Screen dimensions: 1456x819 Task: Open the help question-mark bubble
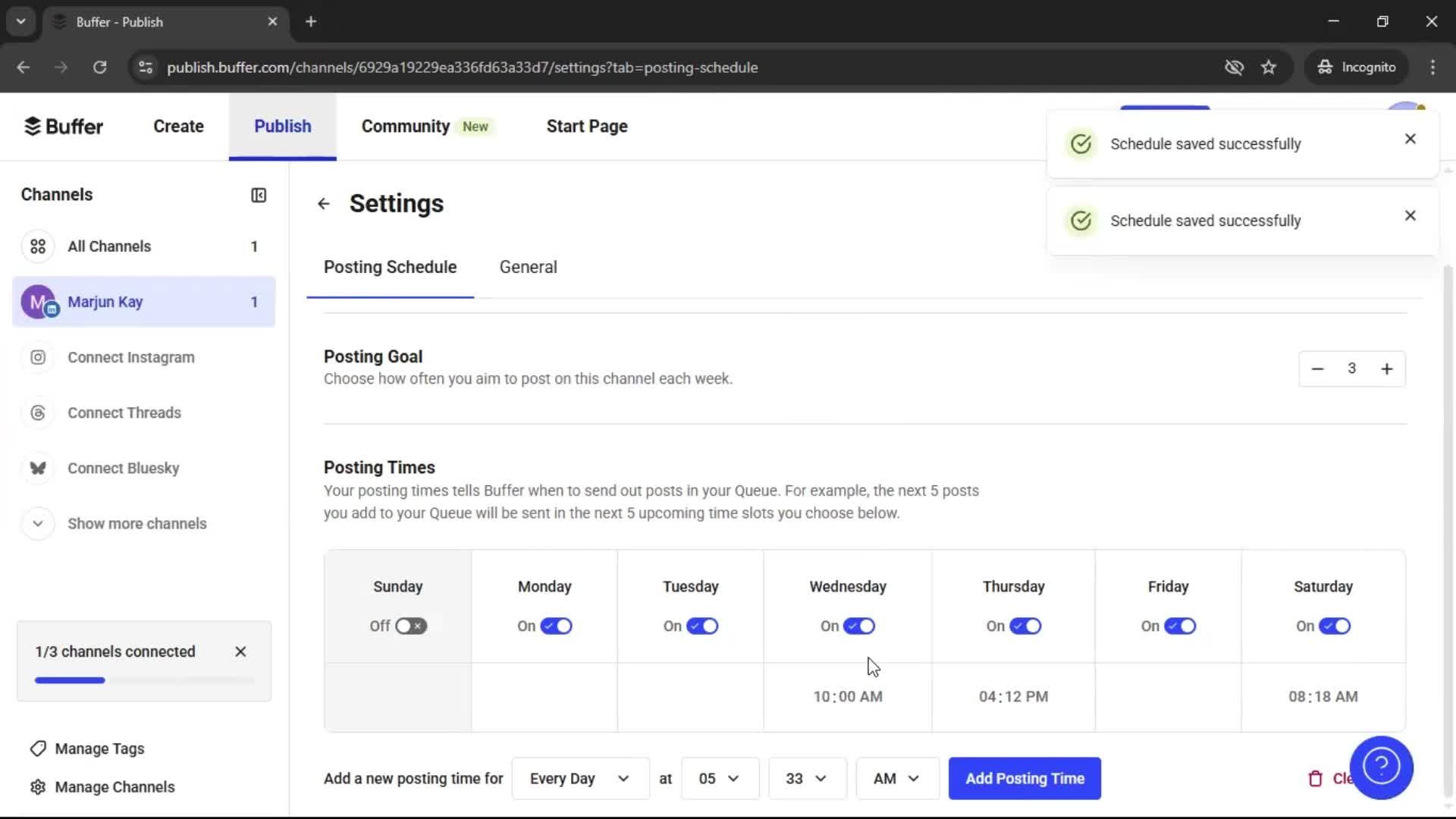[x=1382, y=767]
